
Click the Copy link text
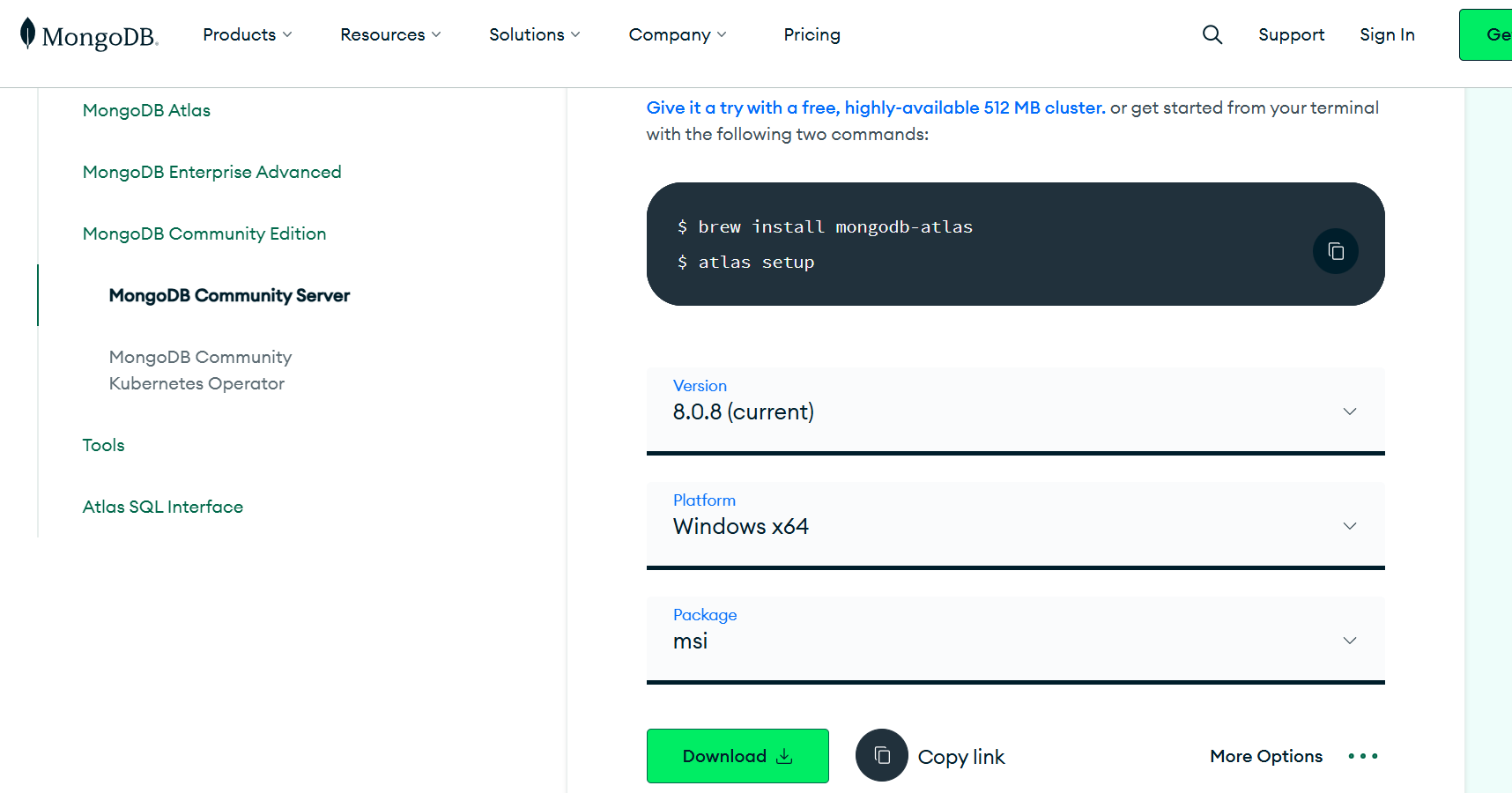[961, 757]
